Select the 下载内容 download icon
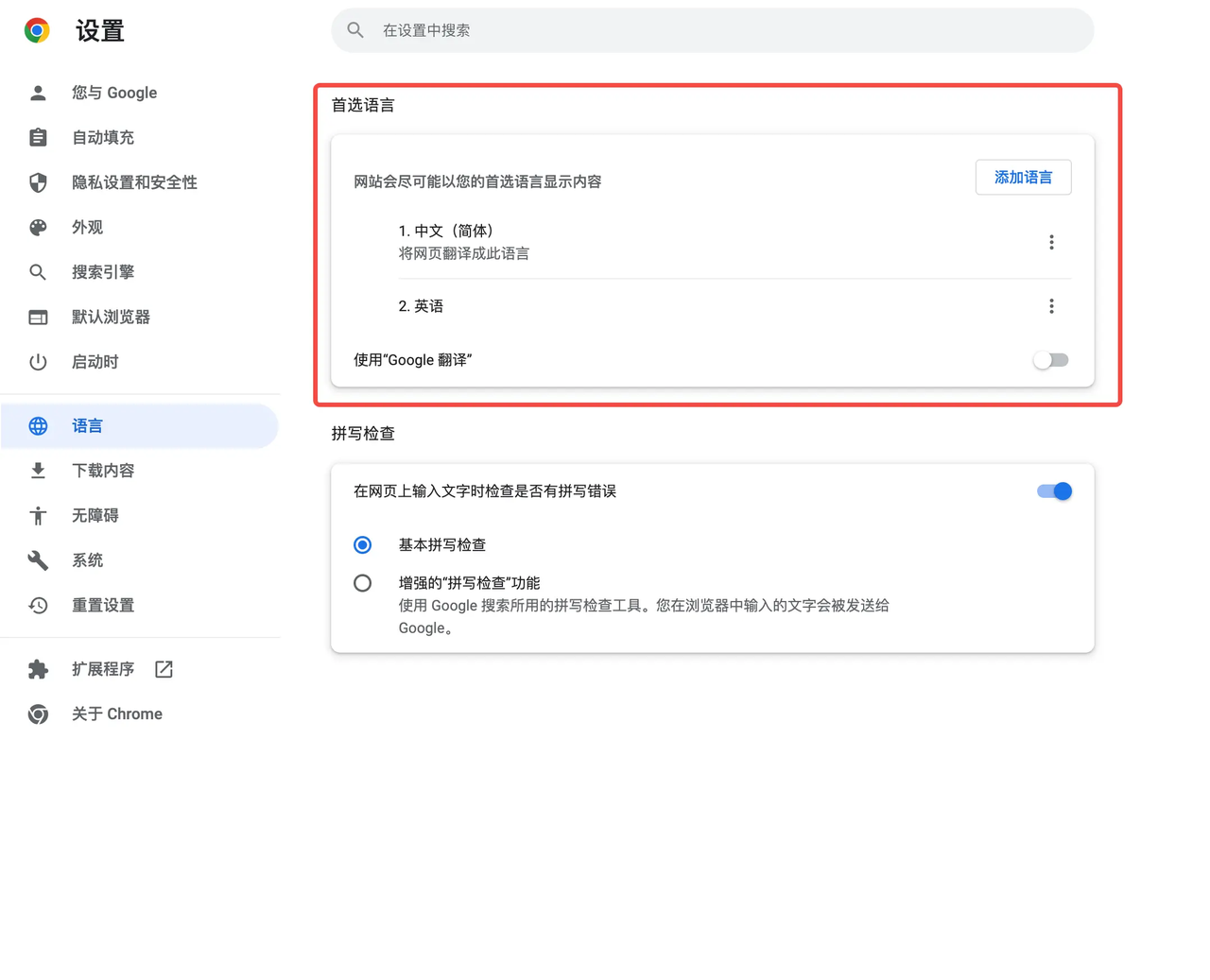 pyautogui.click(x=38, y=470)
